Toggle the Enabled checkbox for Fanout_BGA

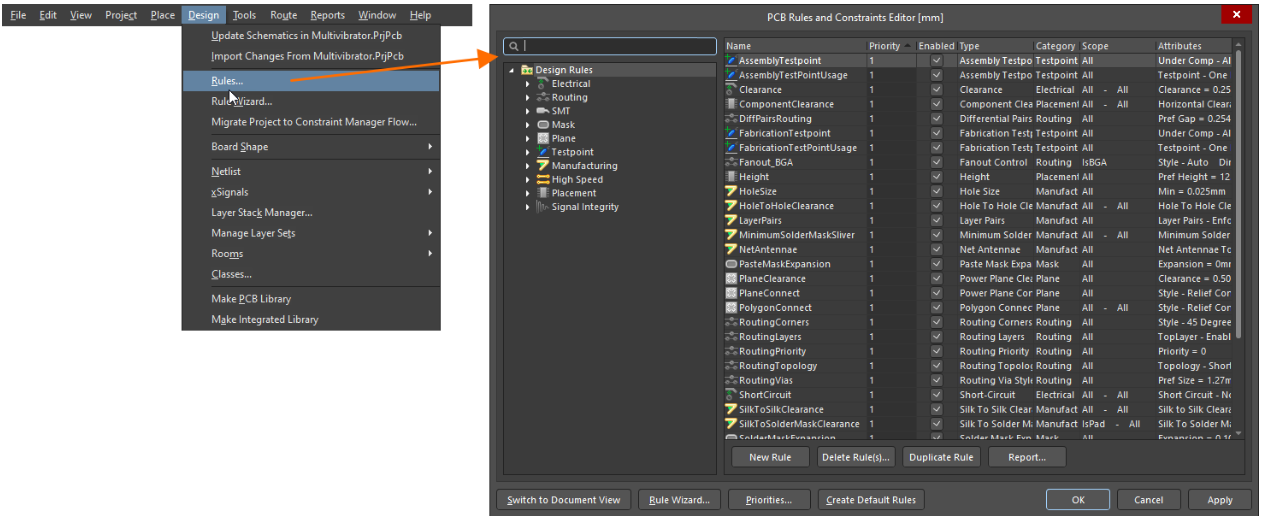click(936, 162)
